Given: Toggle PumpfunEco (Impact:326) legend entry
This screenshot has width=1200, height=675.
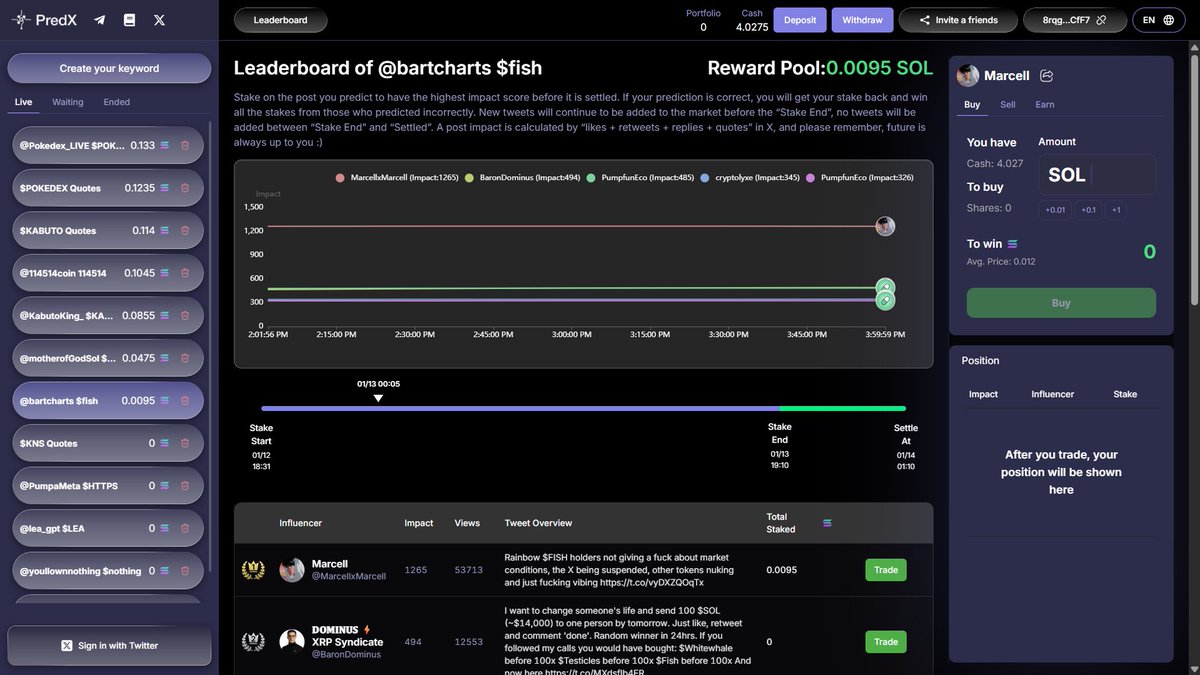Looking at the screenshot, I should coord(860,177).
